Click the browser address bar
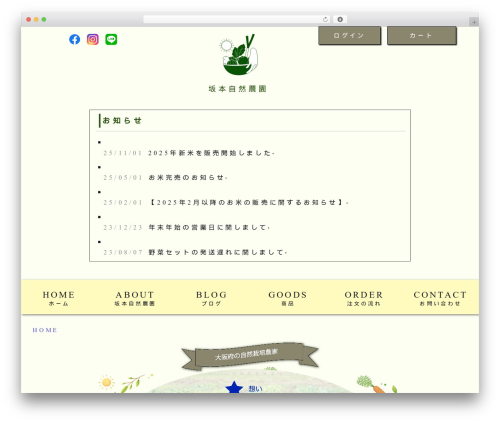 pos(237,20)
